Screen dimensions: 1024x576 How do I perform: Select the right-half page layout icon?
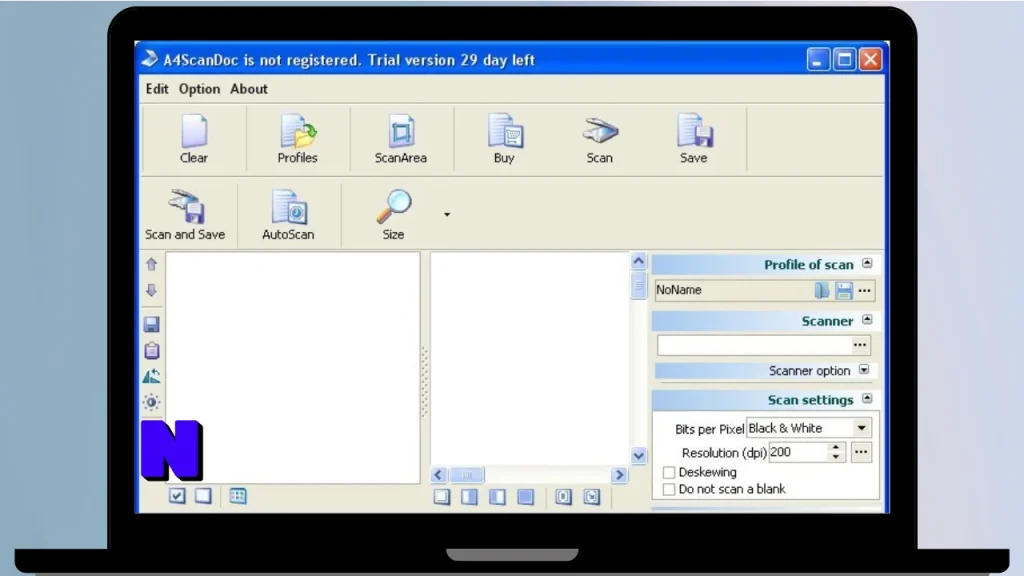click(x=498, y=497)
